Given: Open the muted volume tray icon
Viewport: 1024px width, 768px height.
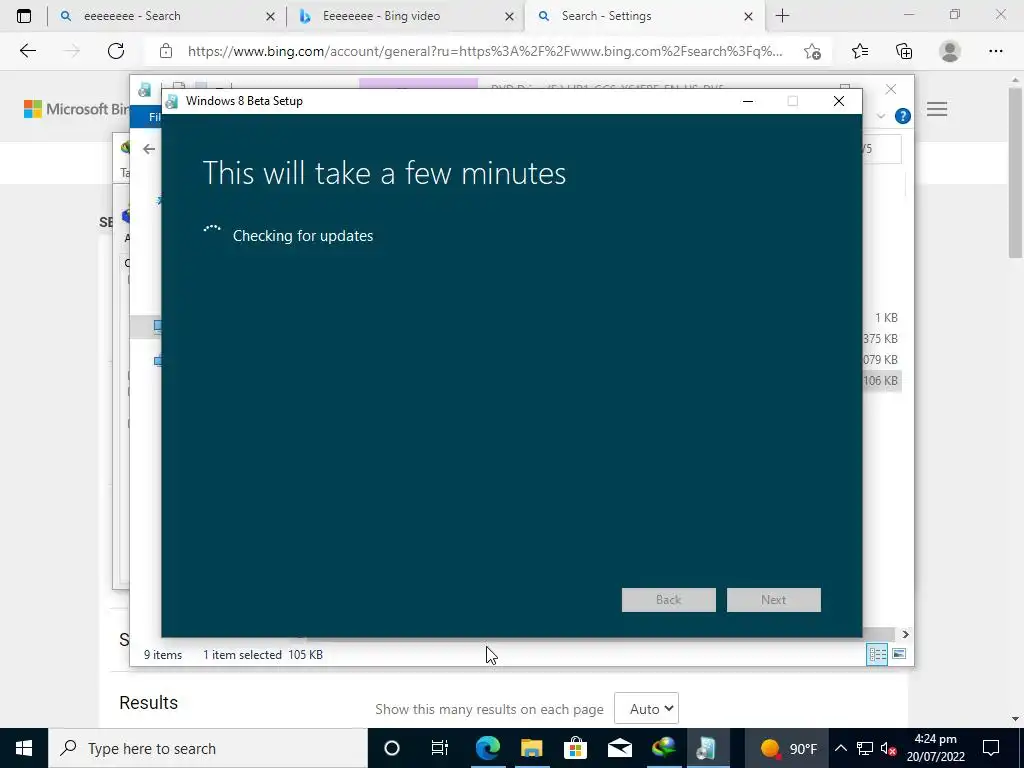Looking at the screenshot, I should coord(888,748).
